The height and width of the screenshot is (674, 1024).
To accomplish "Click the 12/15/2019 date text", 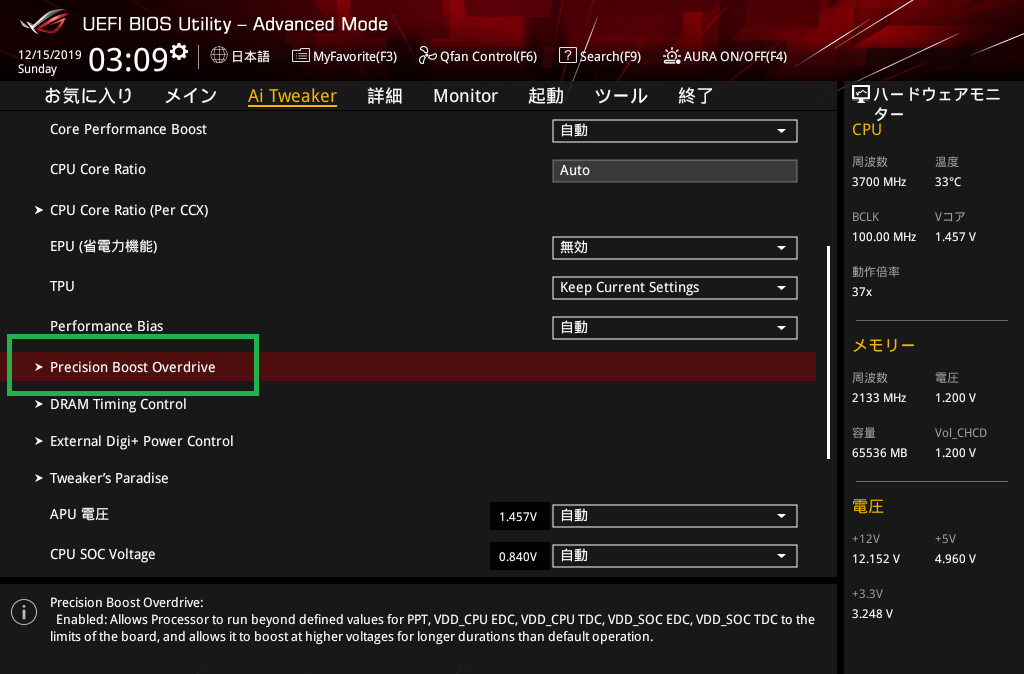I will click(50, 55).
